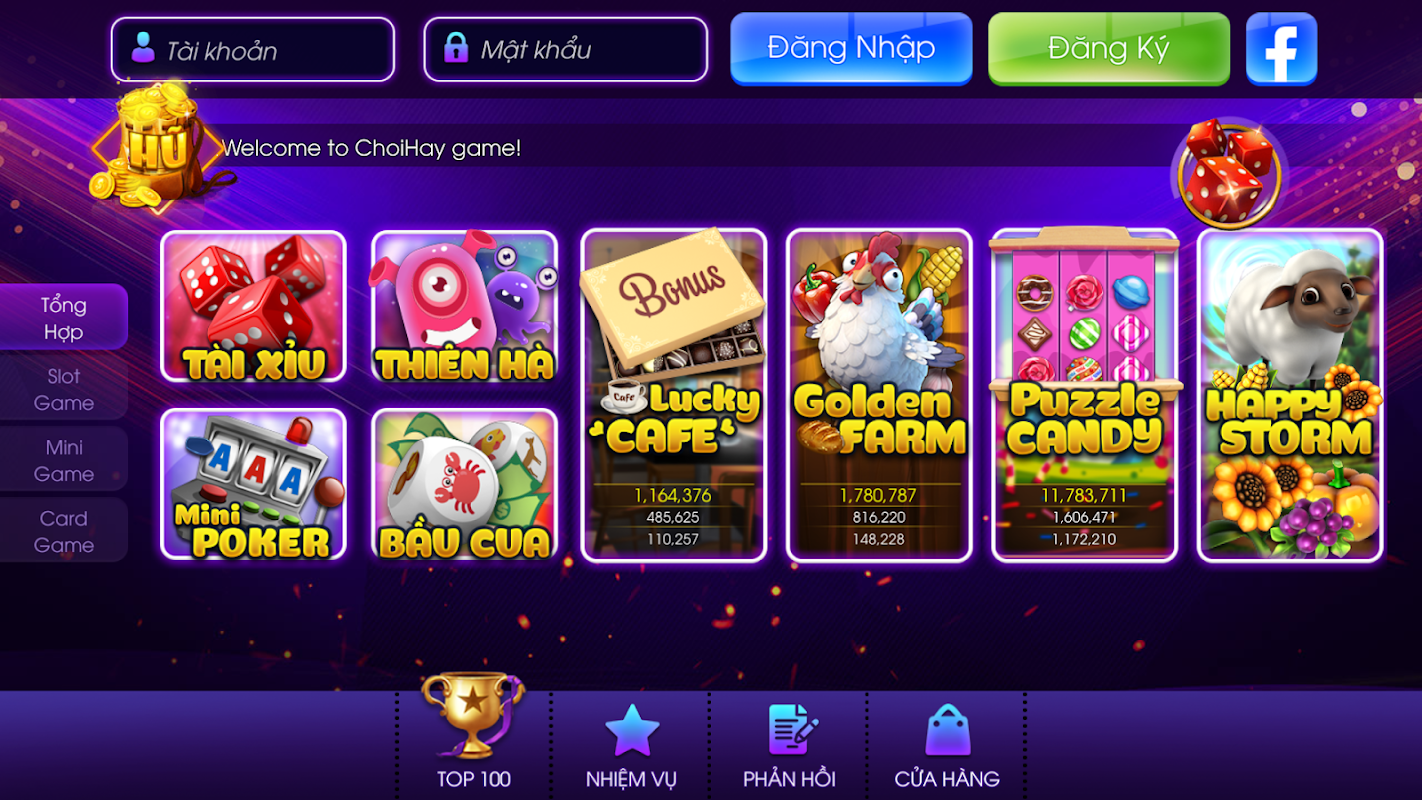Launch the Mini Poker slot game
Image resolution: width=1422 pixels, height=800 pixels.
click(x=253, y=484)
